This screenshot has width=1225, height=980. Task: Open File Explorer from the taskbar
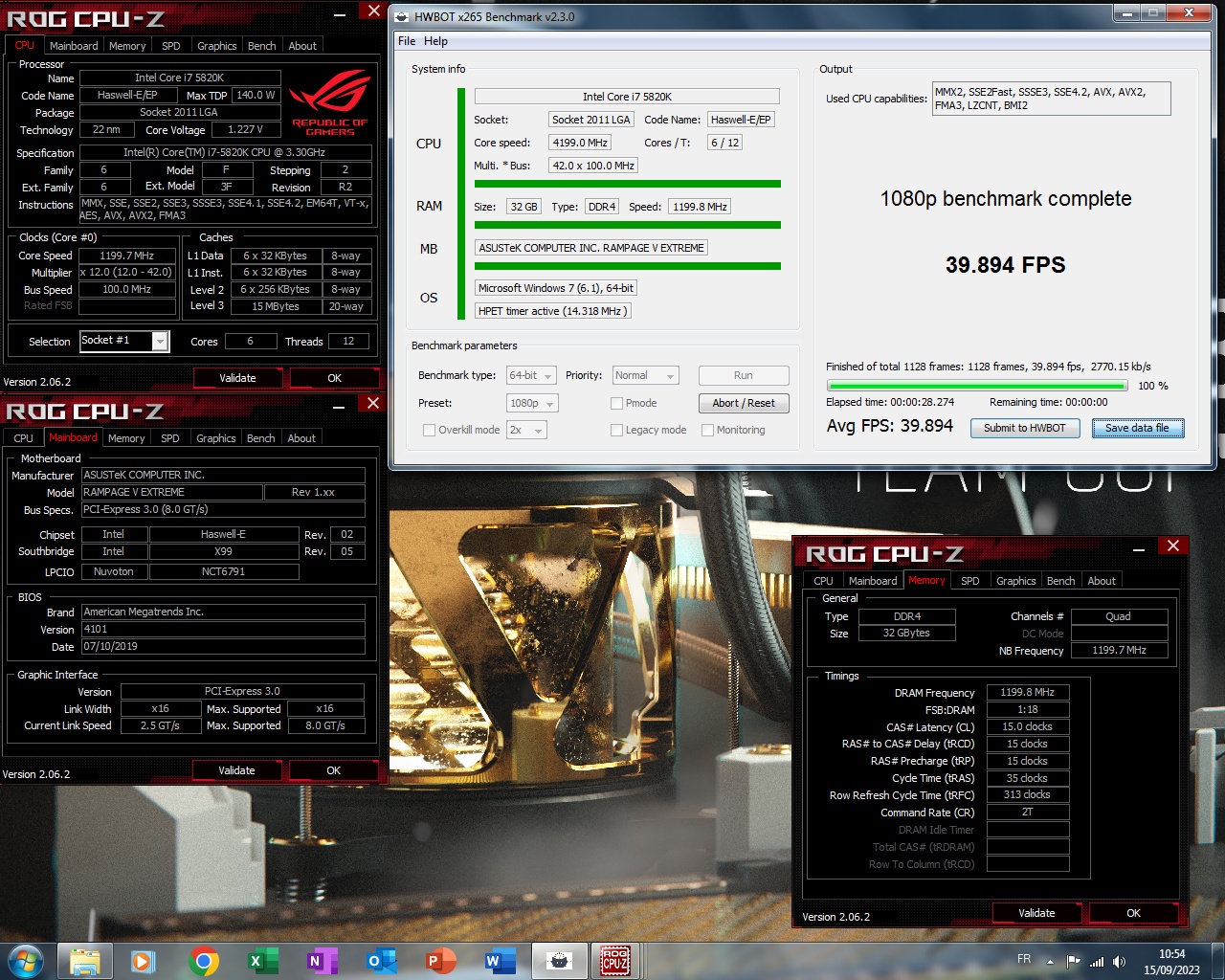pos(85,961)
